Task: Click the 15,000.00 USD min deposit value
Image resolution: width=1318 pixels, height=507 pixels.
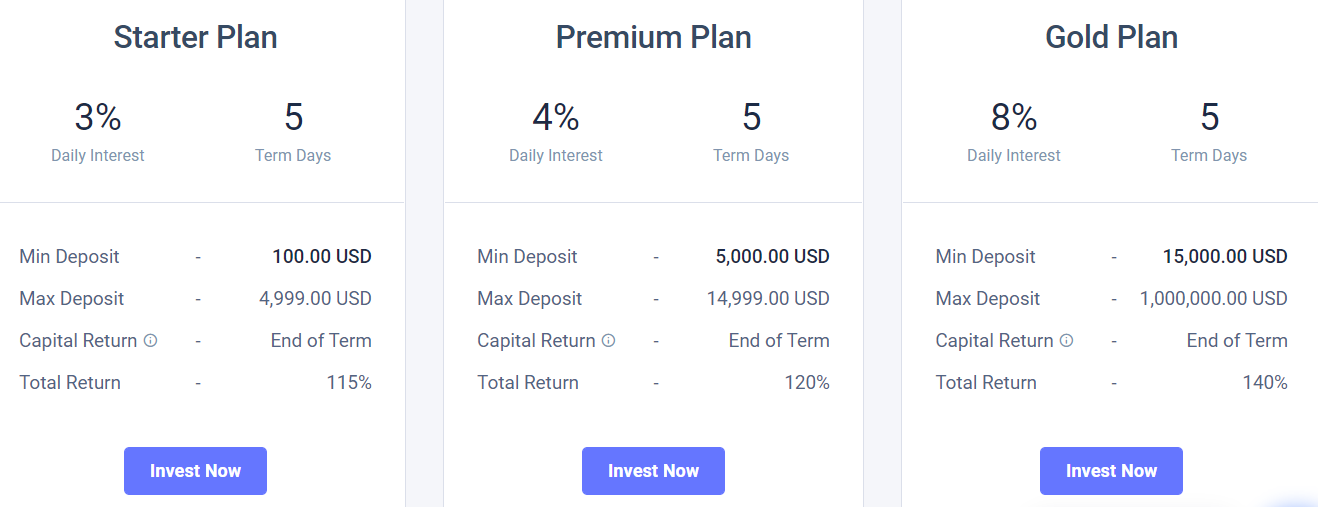Action: pos(1225,257)
